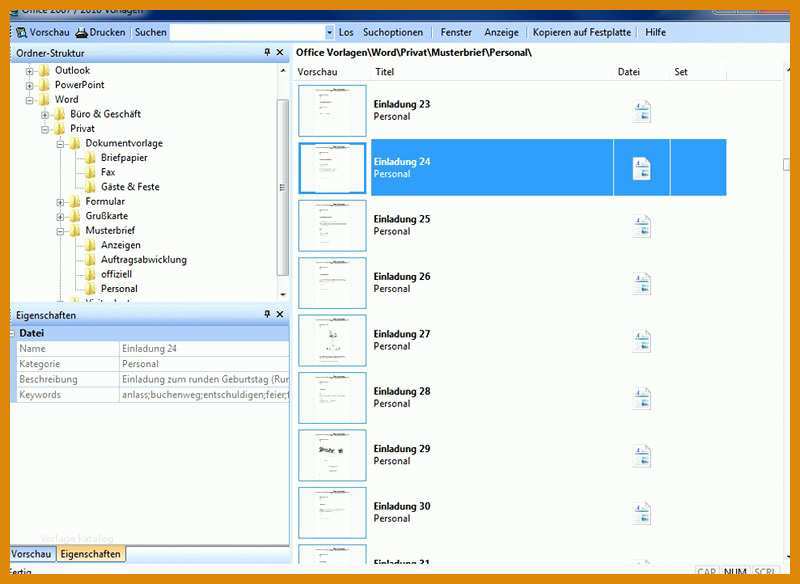The height and width of the screenshot is (584, 800).
Task: Select the Briefpapier folder
Action: coord(124,158)
